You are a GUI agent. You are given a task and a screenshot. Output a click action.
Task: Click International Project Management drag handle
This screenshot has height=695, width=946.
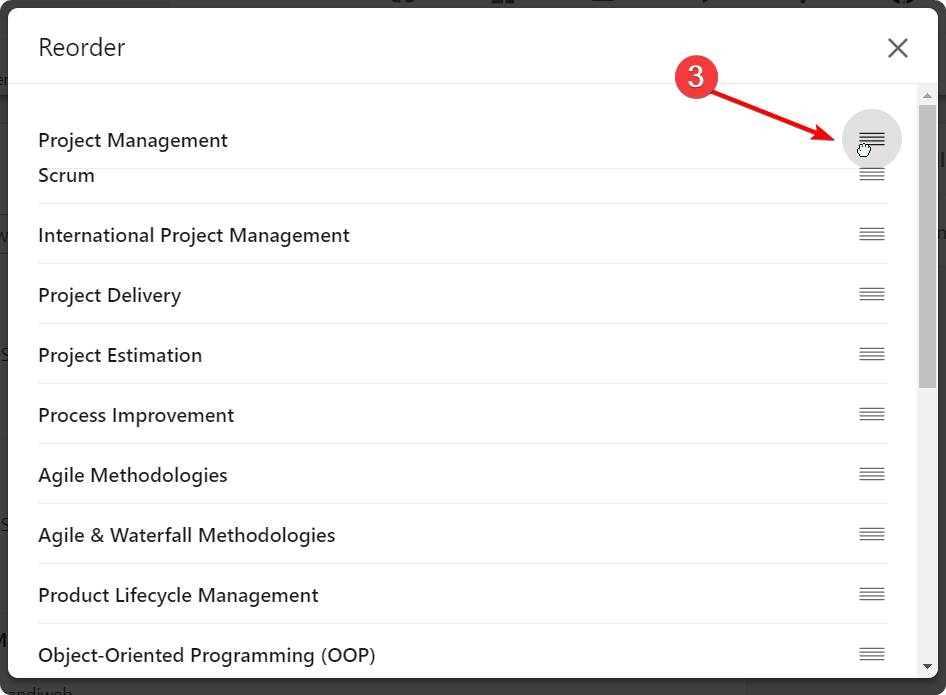click(x=872, y=235)
